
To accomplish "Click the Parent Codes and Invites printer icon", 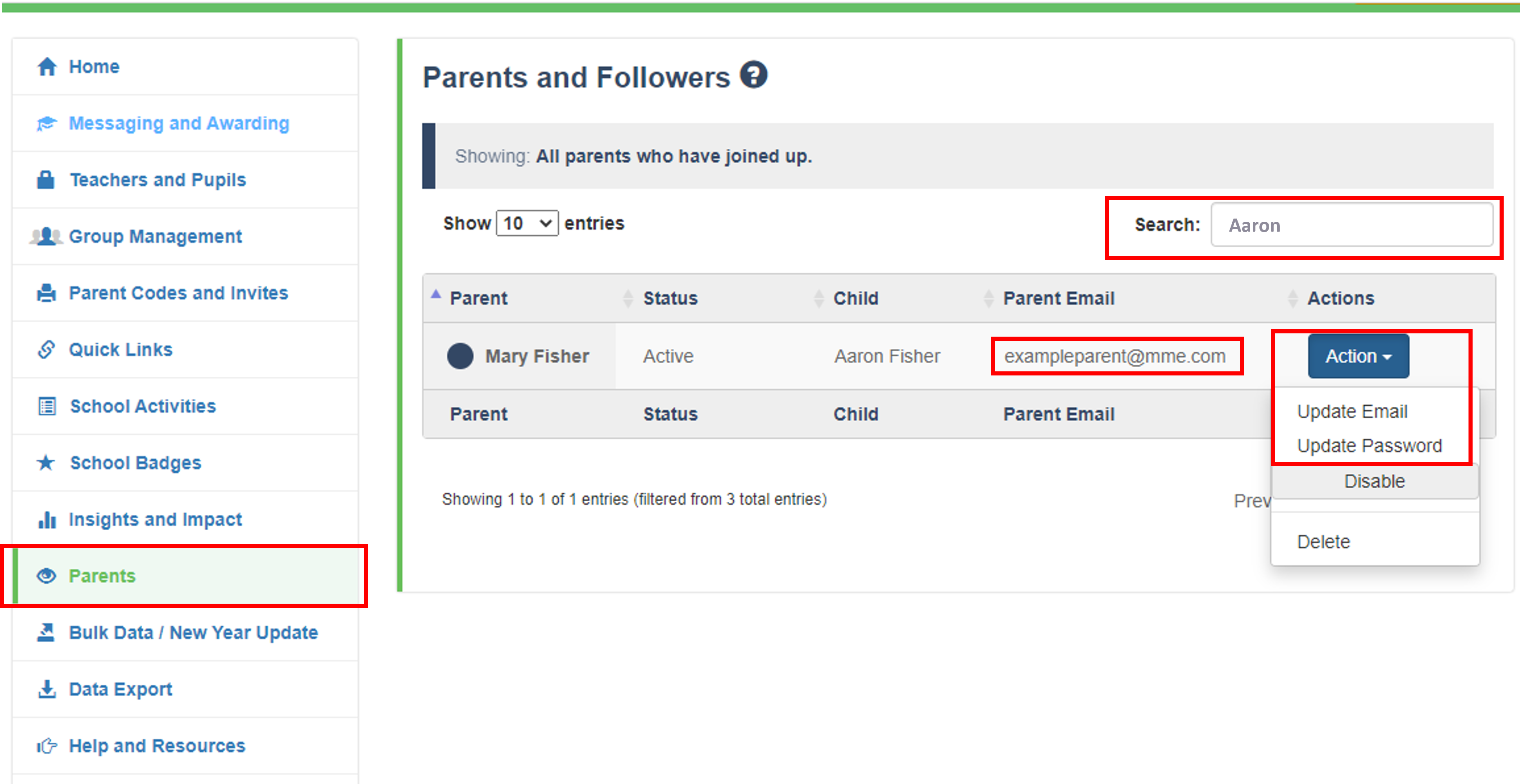I will tap(46, 293).
